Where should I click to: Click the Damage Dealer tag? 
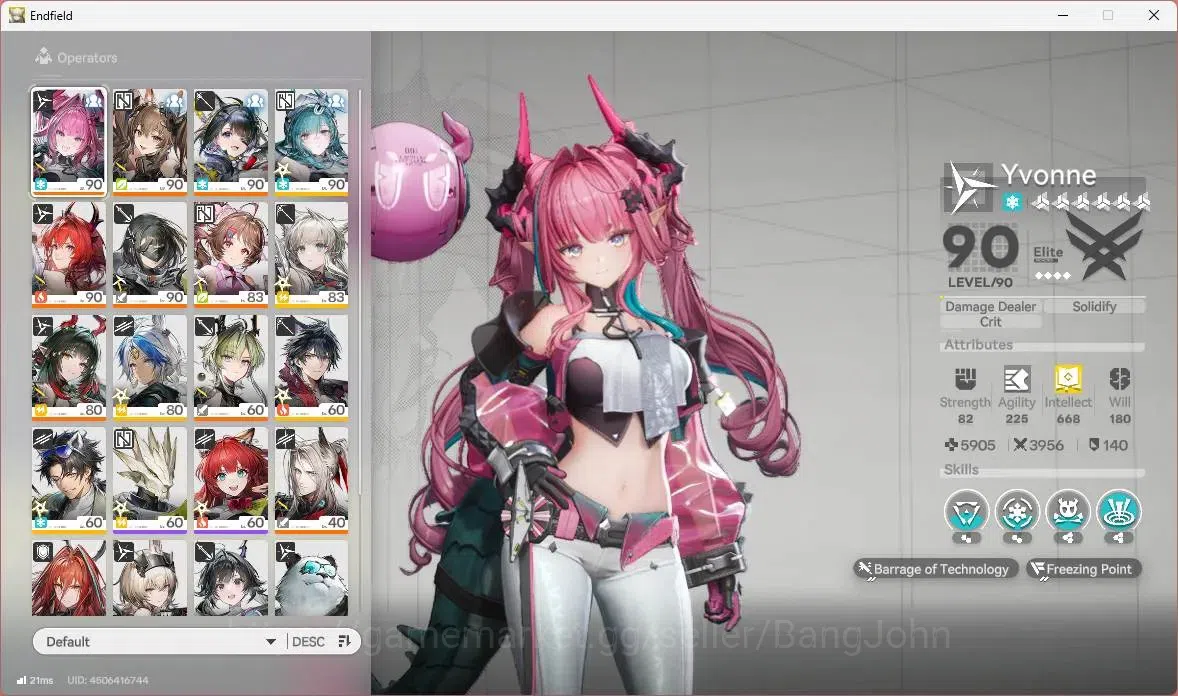(x=990, y=306)
